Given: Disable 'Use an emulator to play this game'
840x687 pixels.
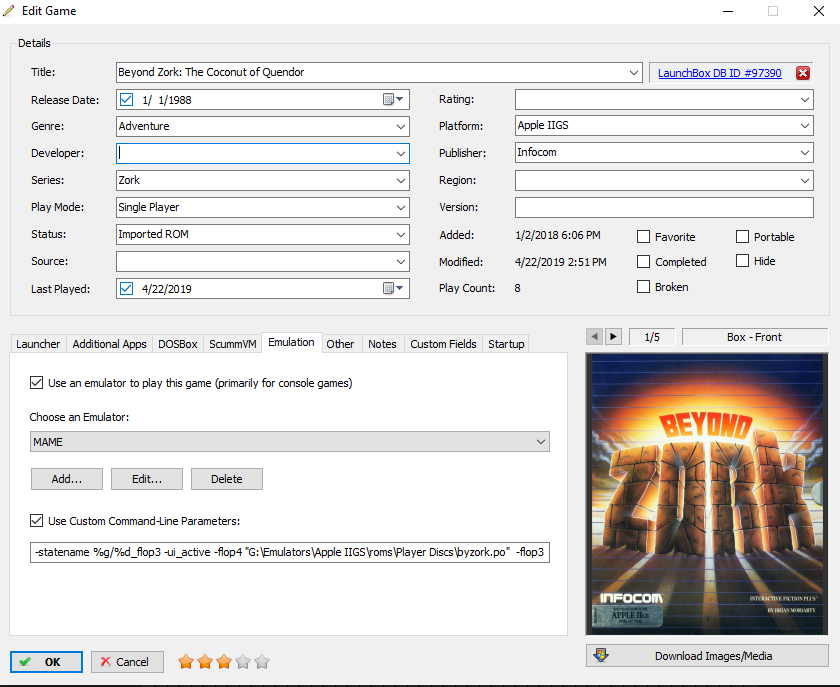Looking at the screenshot, I should (36, 383).
